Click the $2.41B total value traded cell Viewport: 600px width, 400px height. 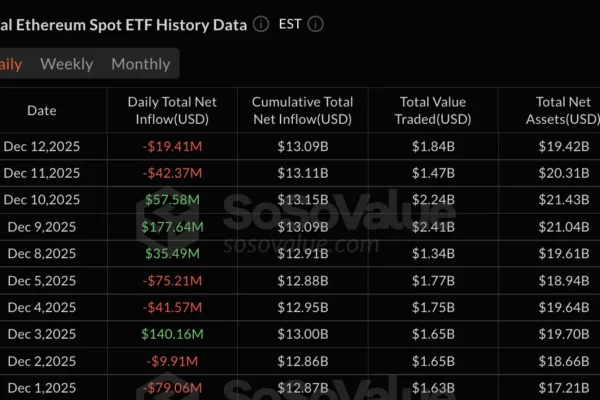click(x=433, y=226)
